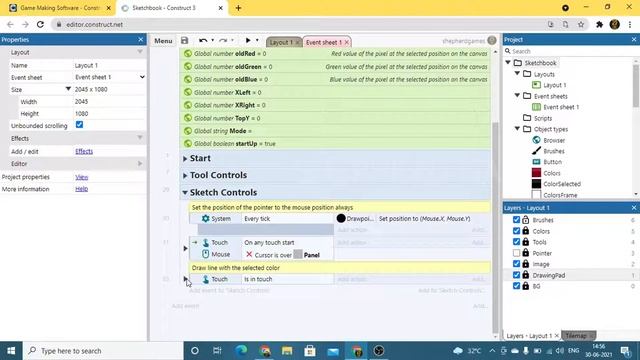Toggle visibility of Tools layer
This screenshot has width=640, height=360.
coord(516,242)
